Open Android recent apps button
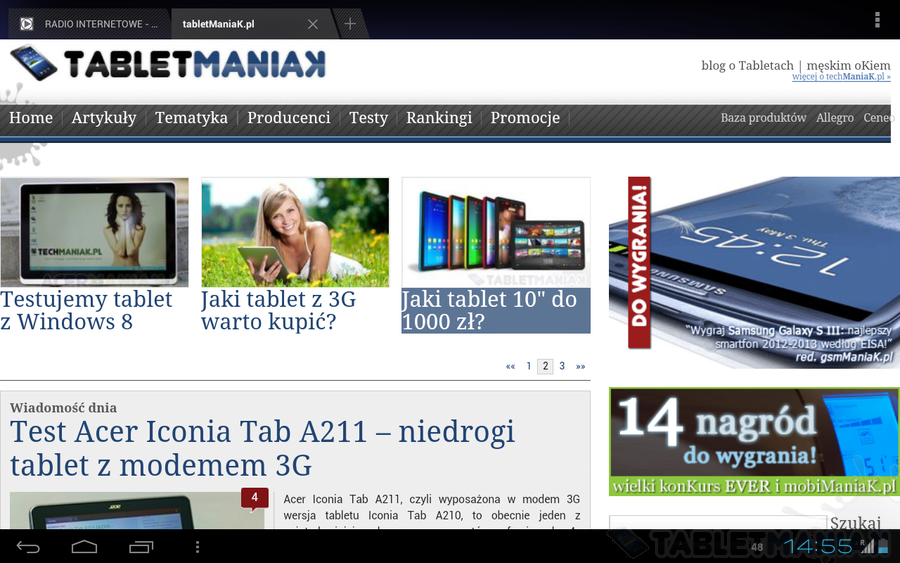 [141, 547]
